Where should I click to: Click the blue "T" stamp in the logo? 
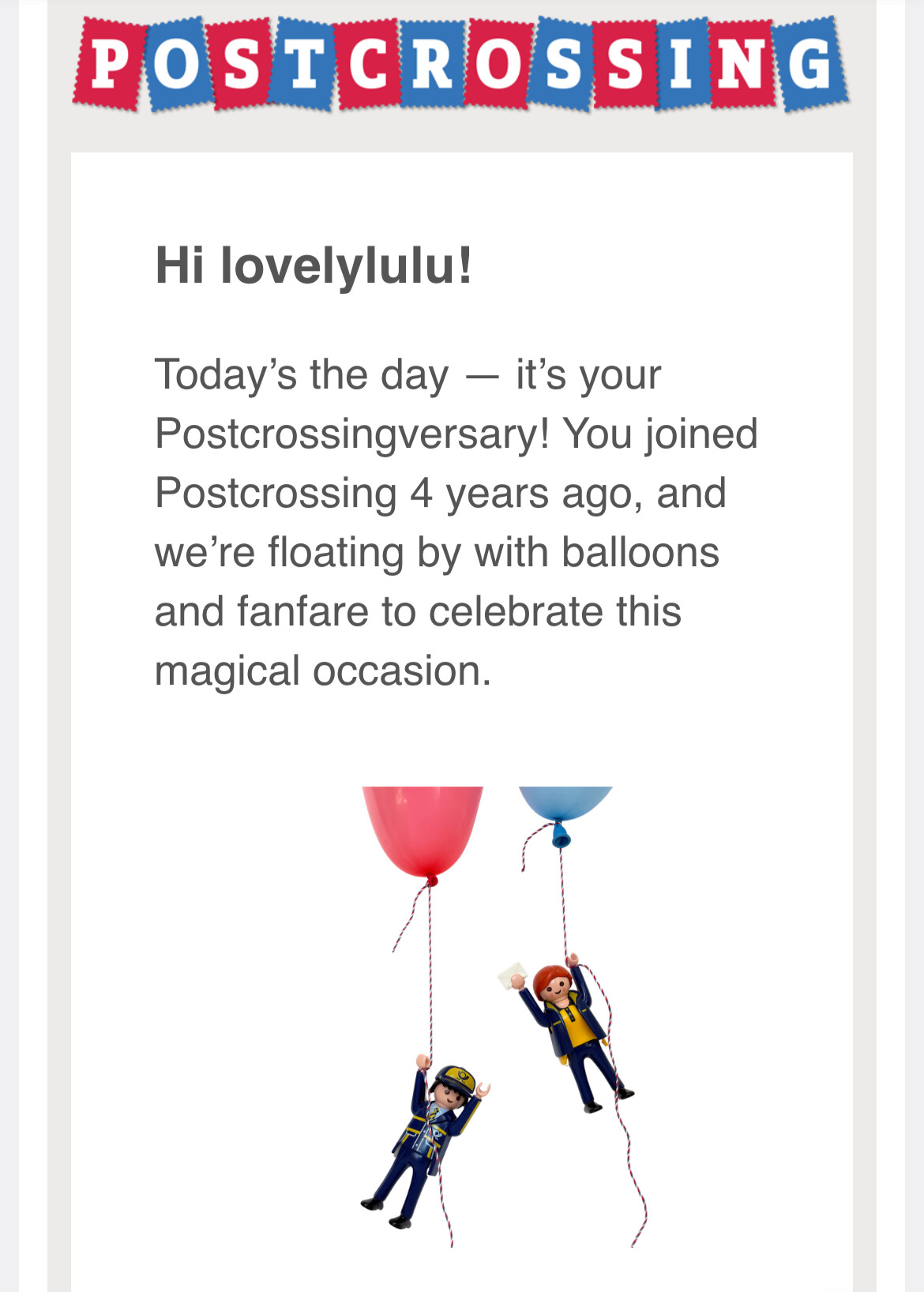(x=303, y=65)
